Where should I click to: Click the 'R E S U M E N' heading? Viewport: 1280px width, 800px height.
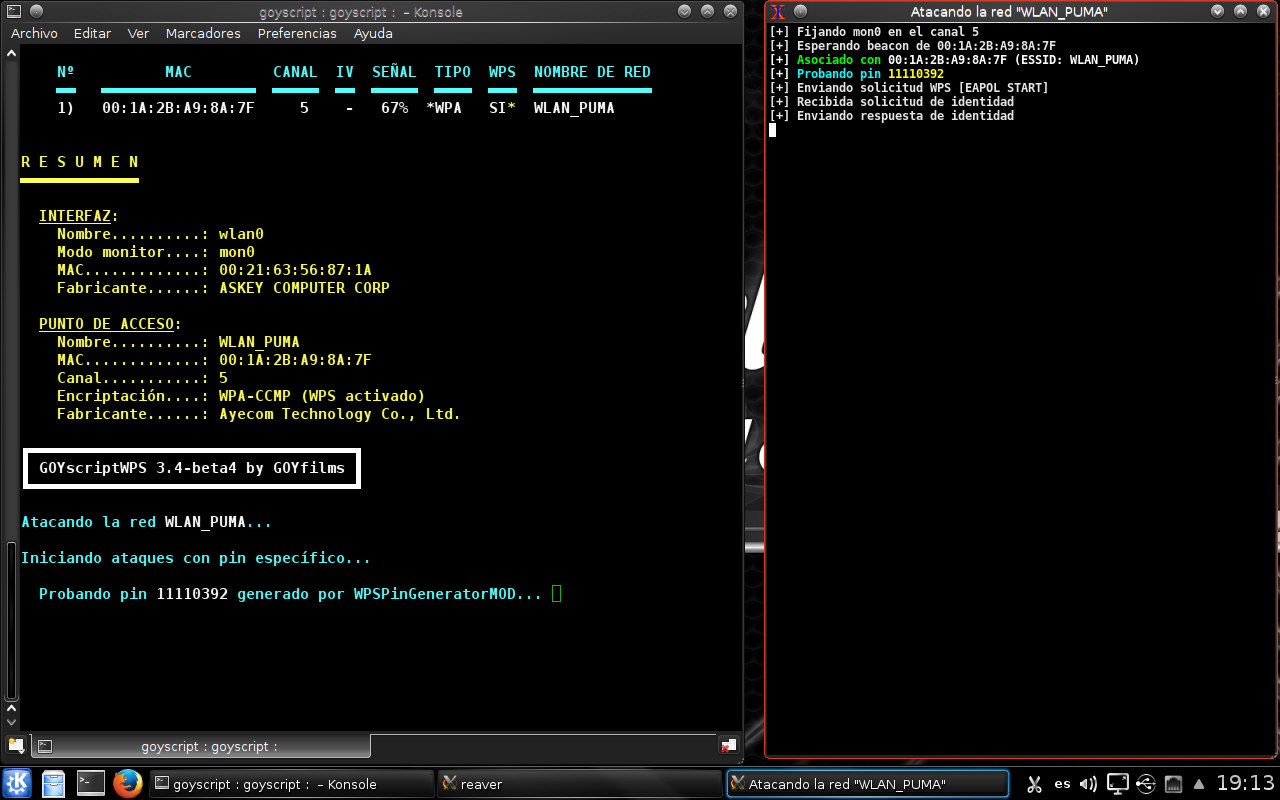[x=80, y=162]
